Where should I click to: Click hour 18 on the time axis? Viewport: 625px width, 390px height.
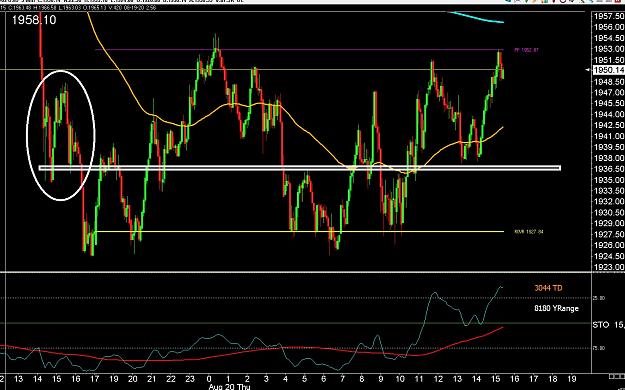(x=552, y=378)
